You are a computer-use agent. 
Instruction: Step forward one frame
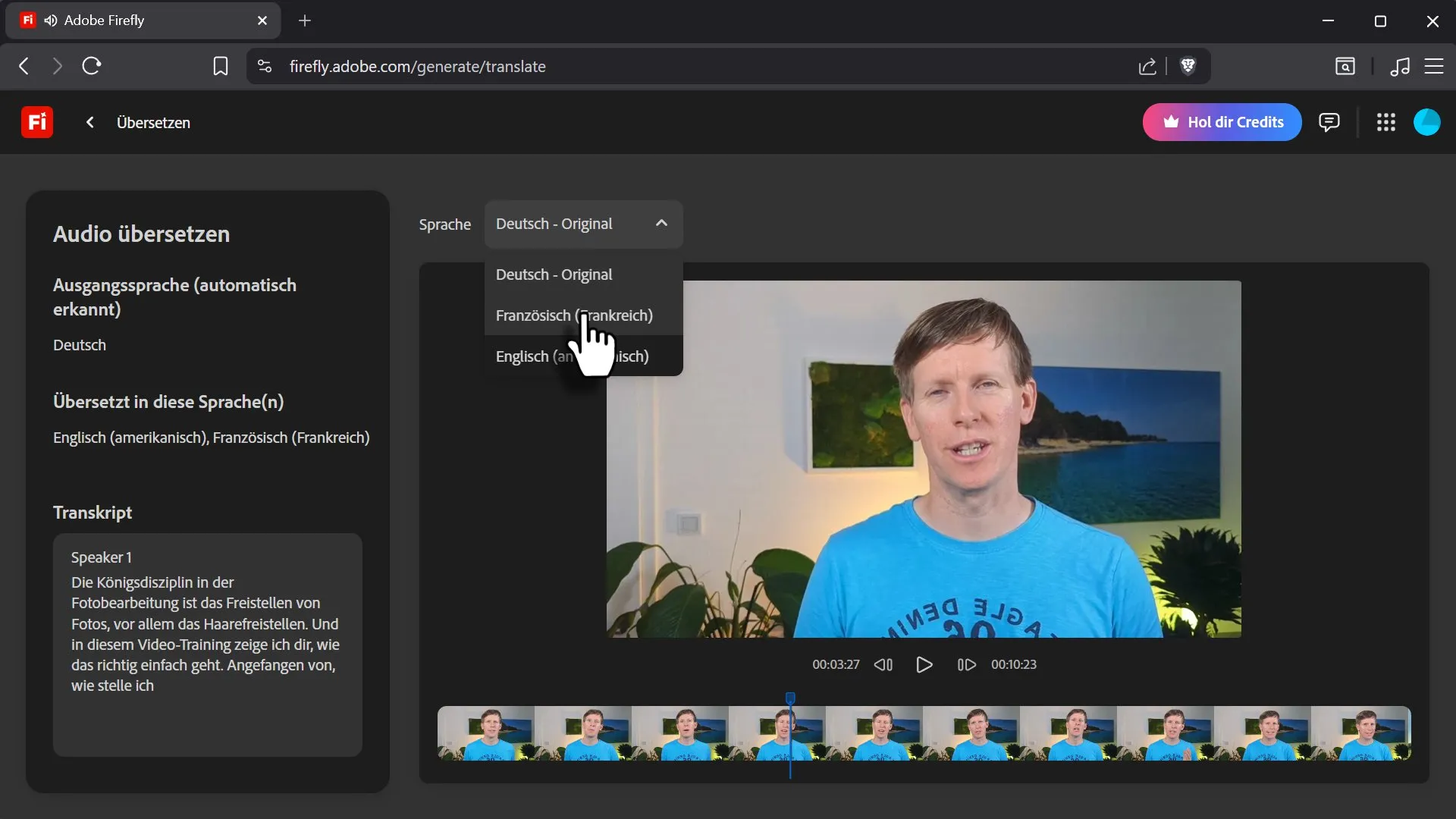[x=966, y=665]
